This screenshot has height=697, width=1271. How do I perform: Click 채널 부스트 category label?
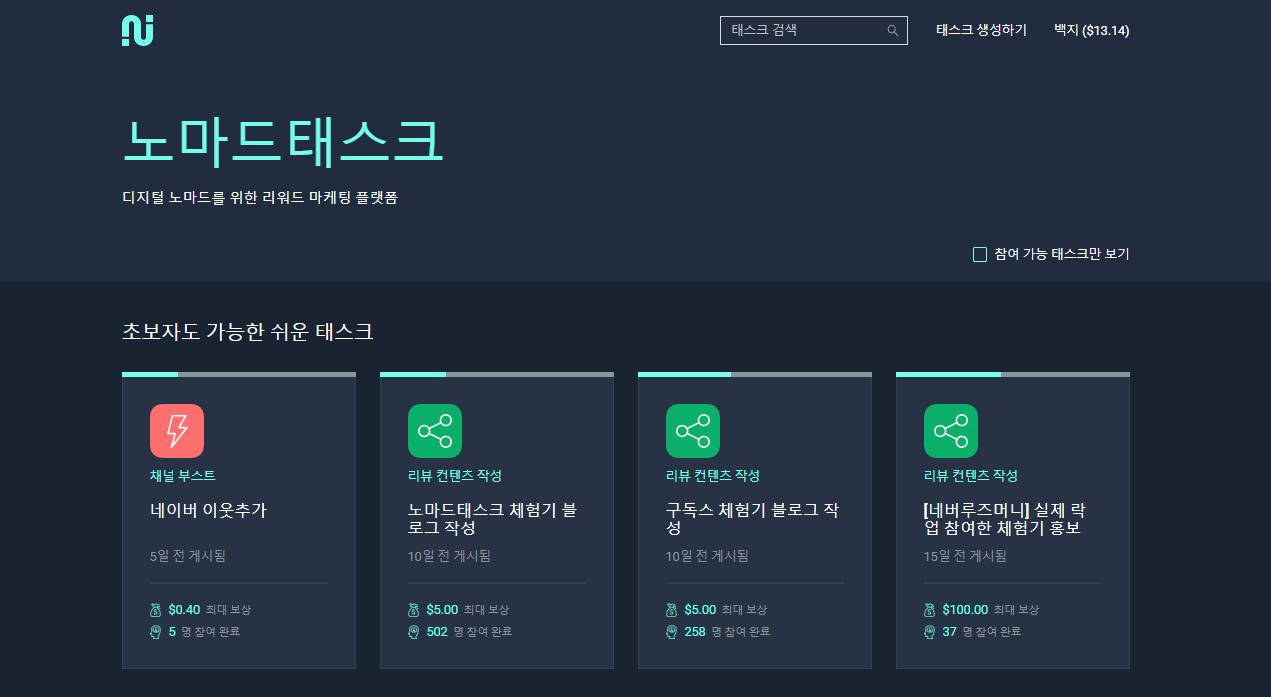[x=183, y=476]
